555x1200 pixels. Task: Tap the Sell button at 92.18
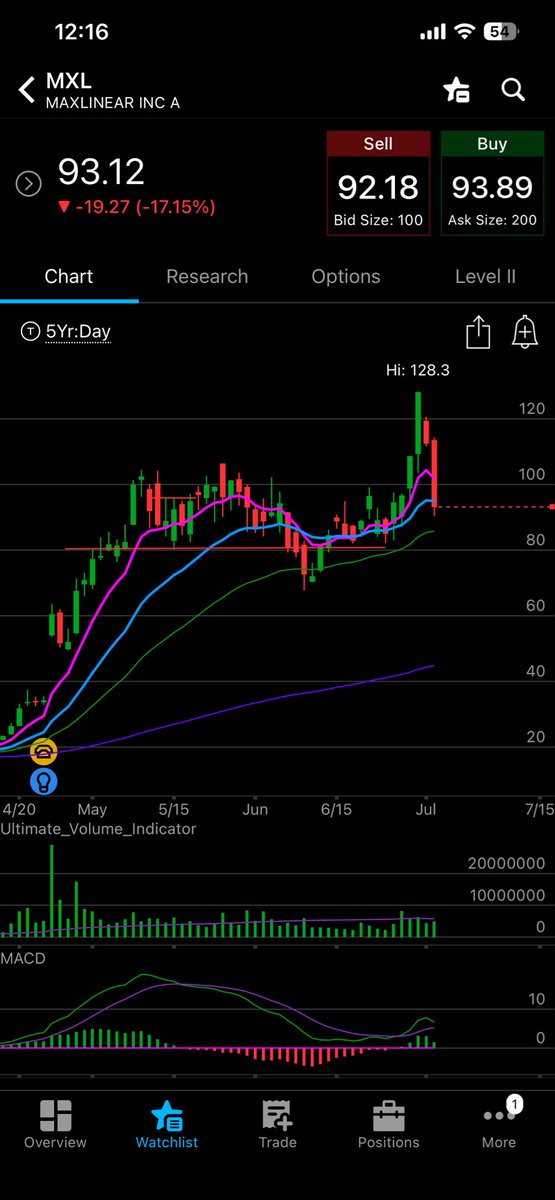tap(378, 183)
